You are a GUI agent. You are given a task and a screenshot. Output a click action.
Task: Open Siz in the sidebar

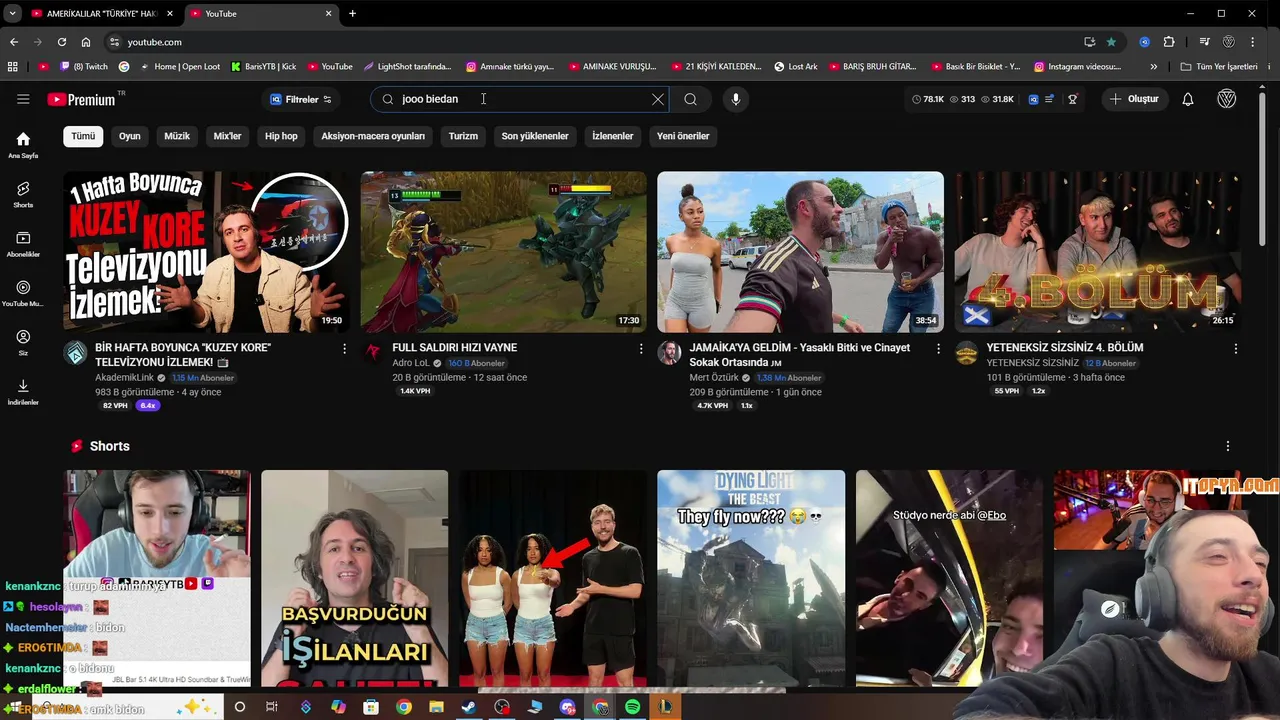pyautogui.click(x=23, y=343)
